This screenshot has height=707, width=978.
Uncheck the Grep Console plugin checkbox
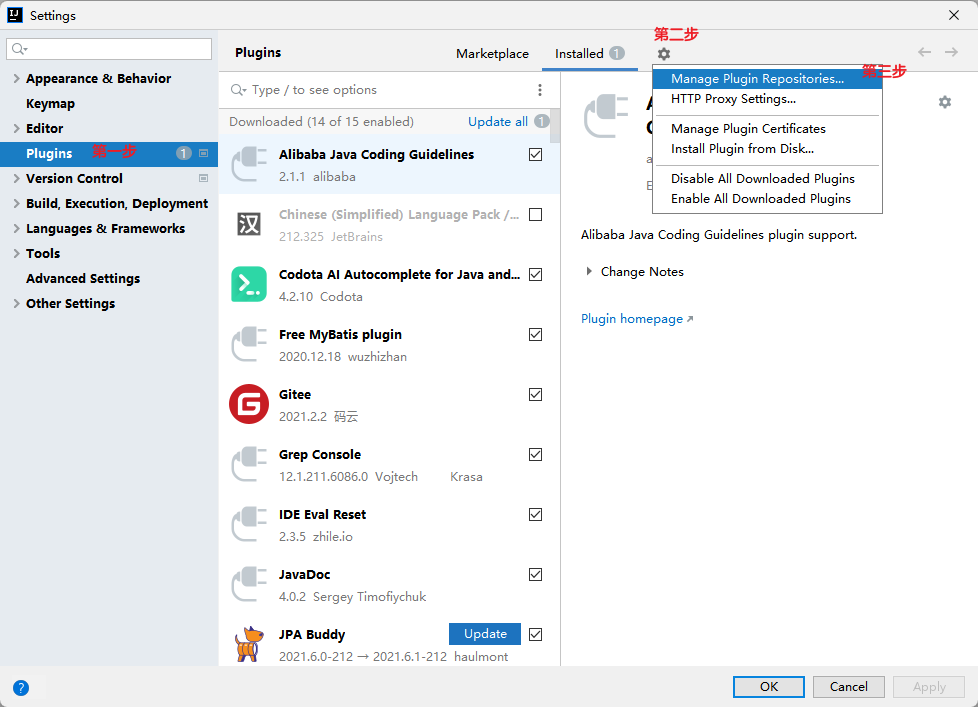point(536,455)
